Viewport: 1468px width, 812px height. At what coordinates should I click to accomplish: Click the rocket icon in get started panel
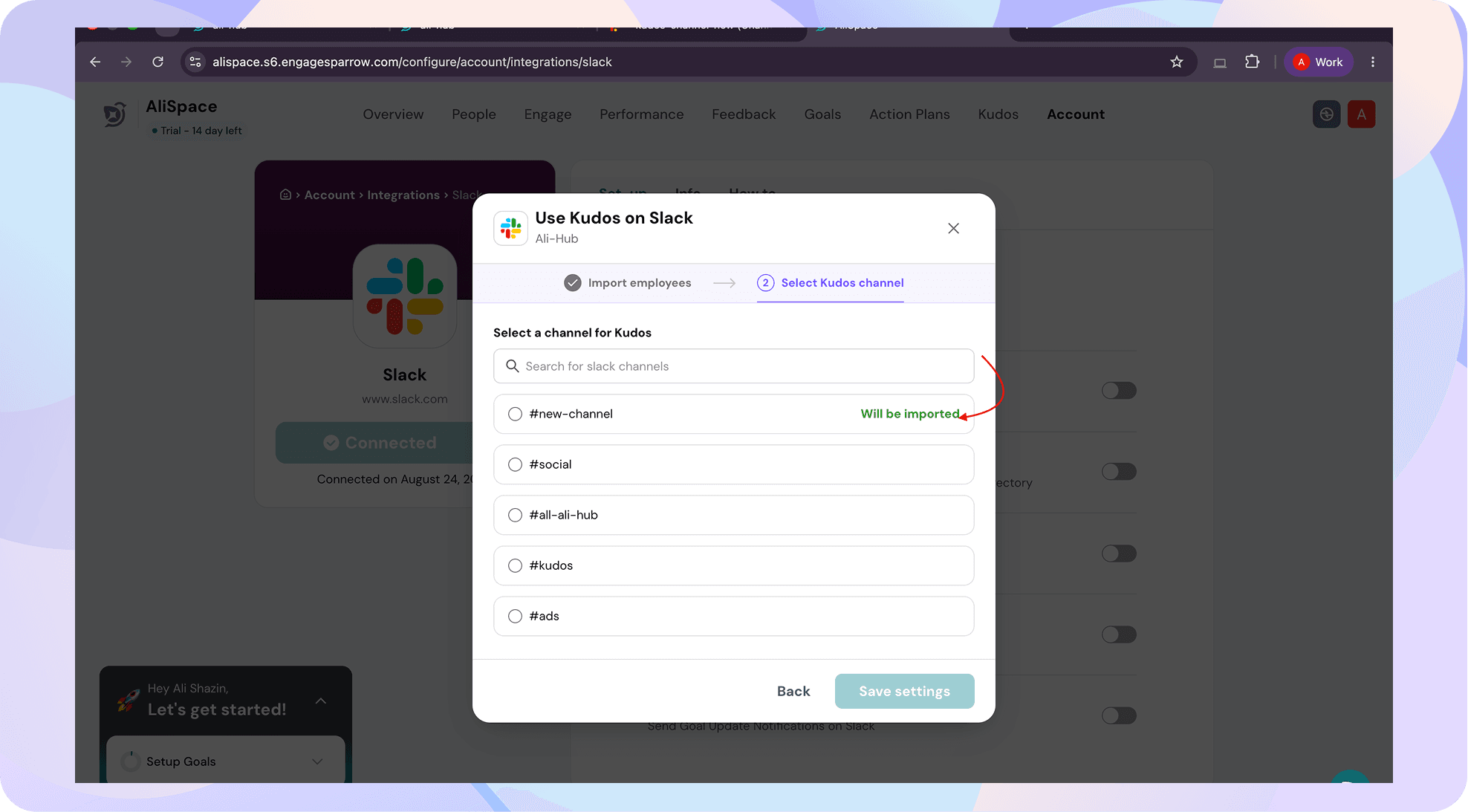pyautogui.click(x=128, y=700)
